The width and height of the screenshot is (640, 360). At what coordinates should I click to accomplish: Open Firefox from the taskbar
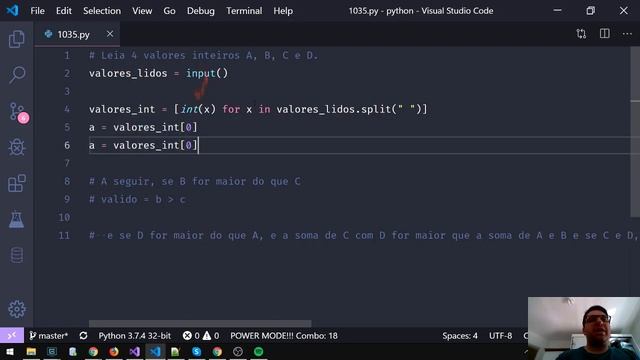pyautogui.click(x=114, y=351)
